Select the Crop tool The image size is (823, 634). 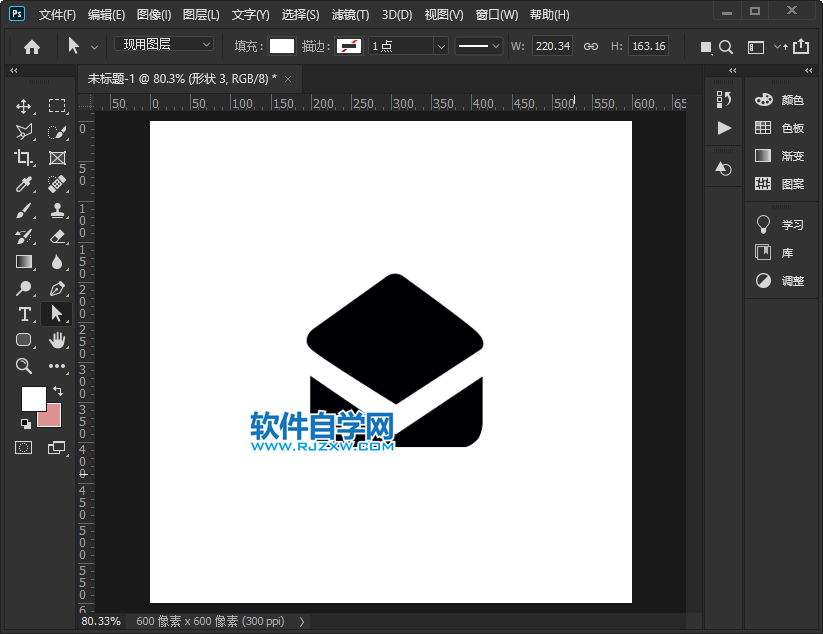(x=24, y=157)
